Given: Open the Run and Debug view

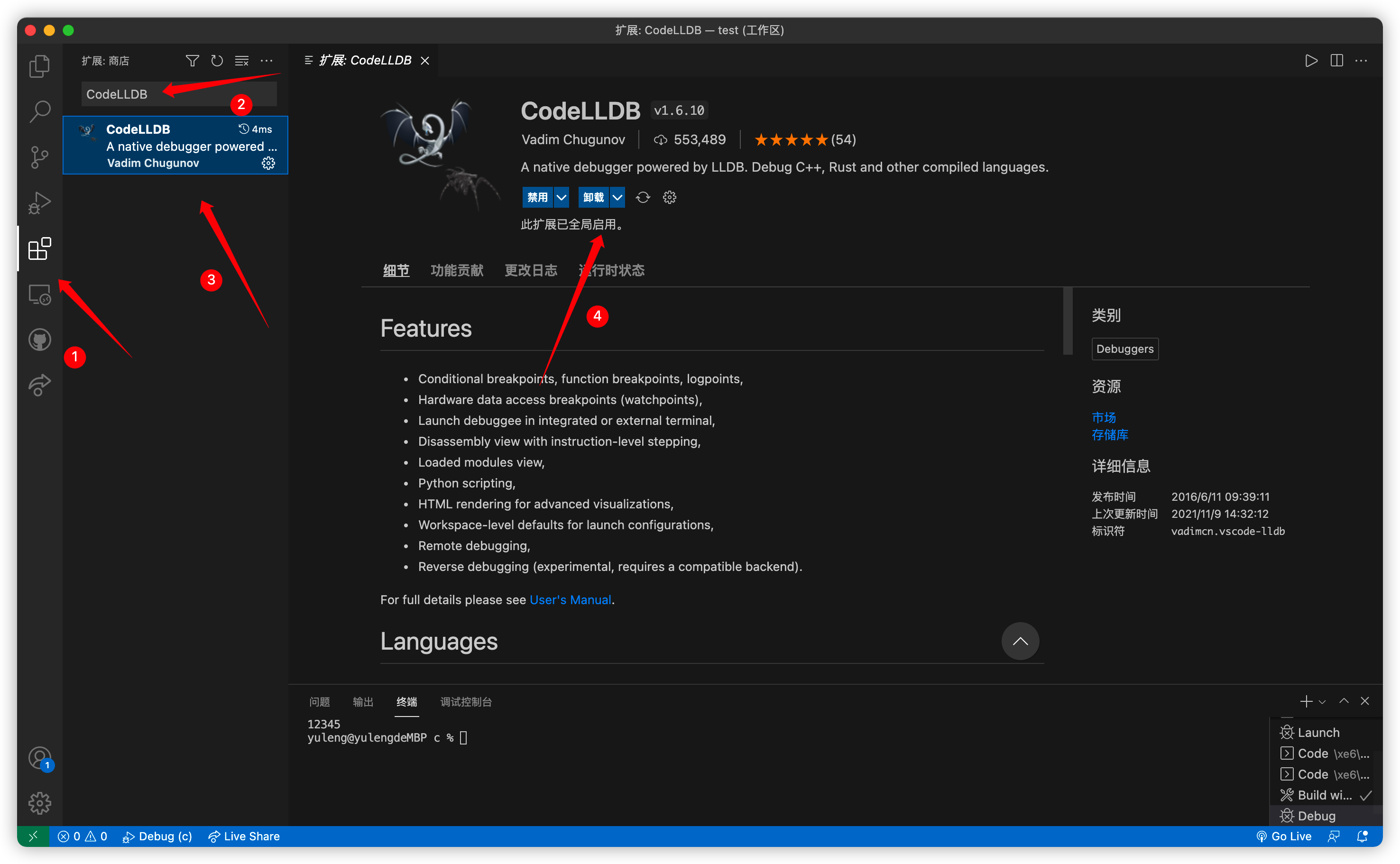Looking at the screenshot, I should [x=39, y=202].
